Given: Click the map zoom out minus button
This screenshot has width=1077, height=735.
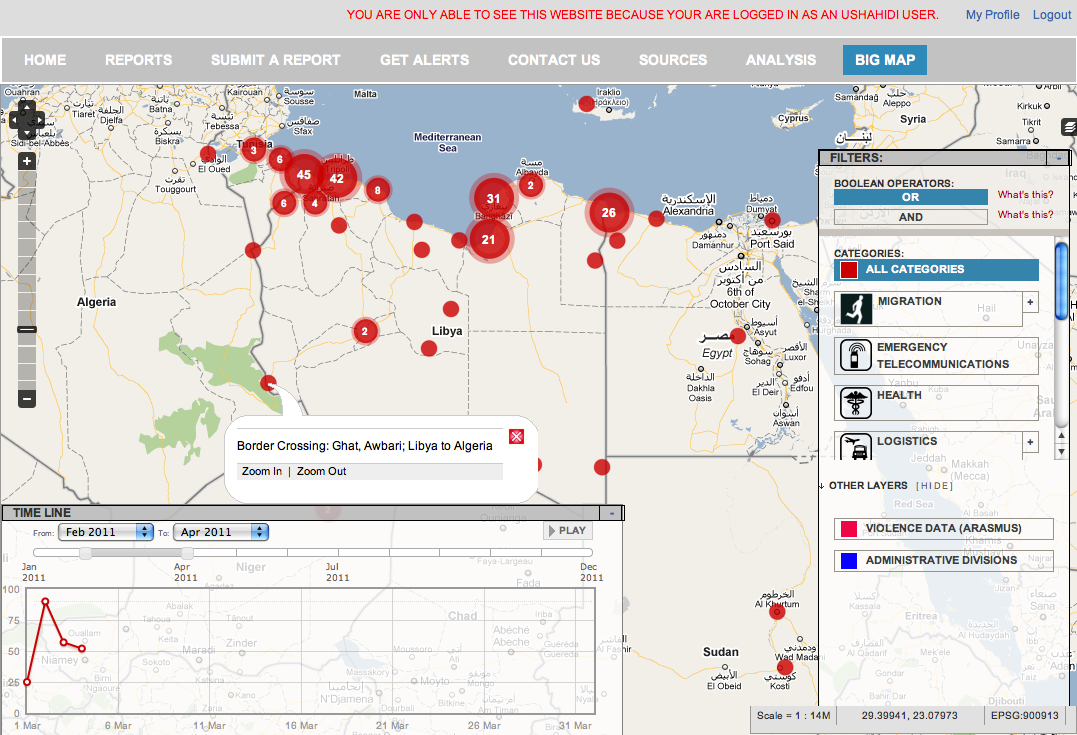Looking at the screenshot, I should point(27,399).
